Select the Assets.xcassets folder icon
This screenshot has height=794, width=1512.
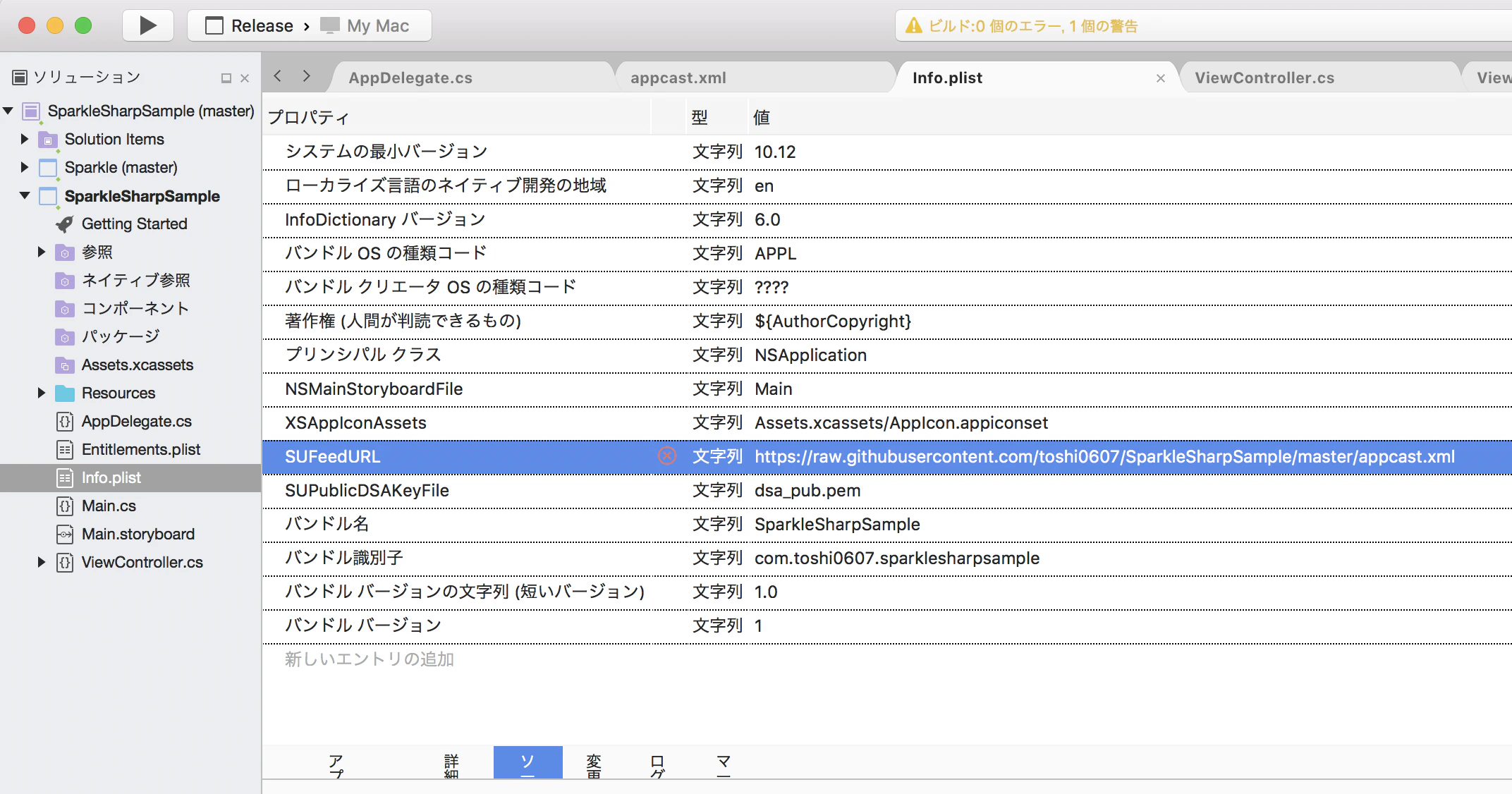(x=64, y=365)
